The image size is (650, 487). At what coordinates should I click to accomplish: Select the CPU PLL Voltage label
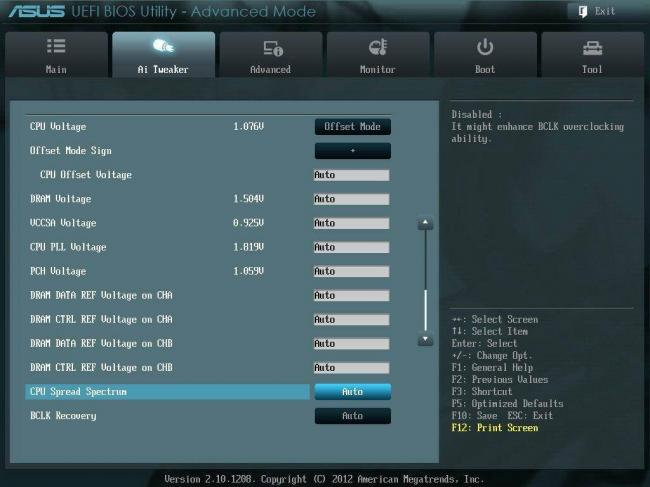pos(68,247)
